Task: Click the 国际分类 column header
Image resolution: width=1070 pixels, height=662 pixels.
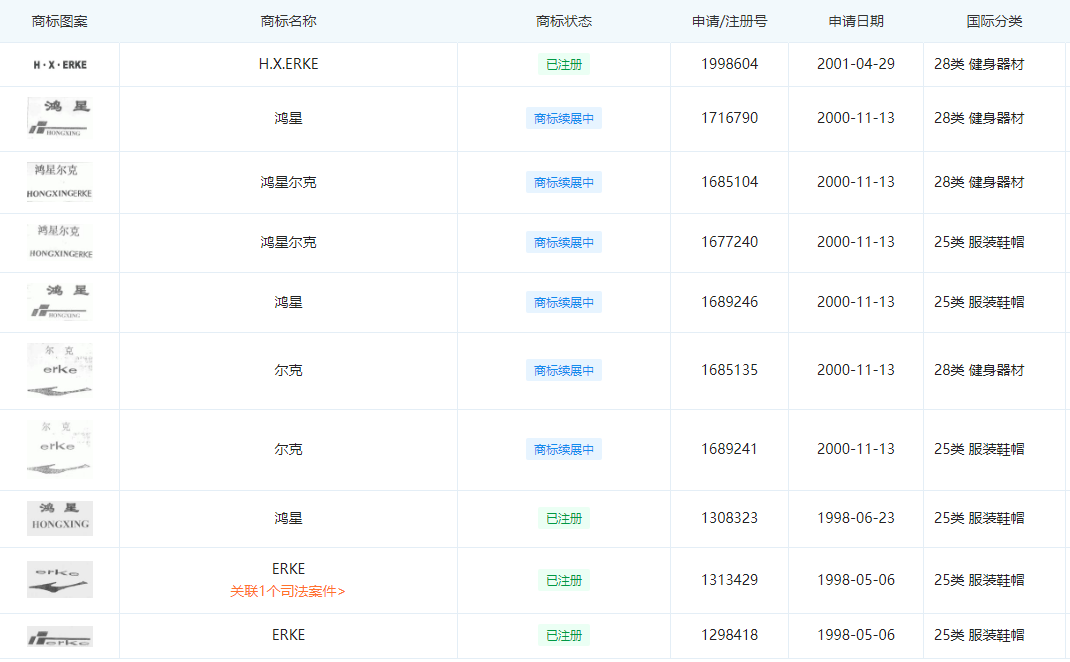Action: tap(994, 21)
